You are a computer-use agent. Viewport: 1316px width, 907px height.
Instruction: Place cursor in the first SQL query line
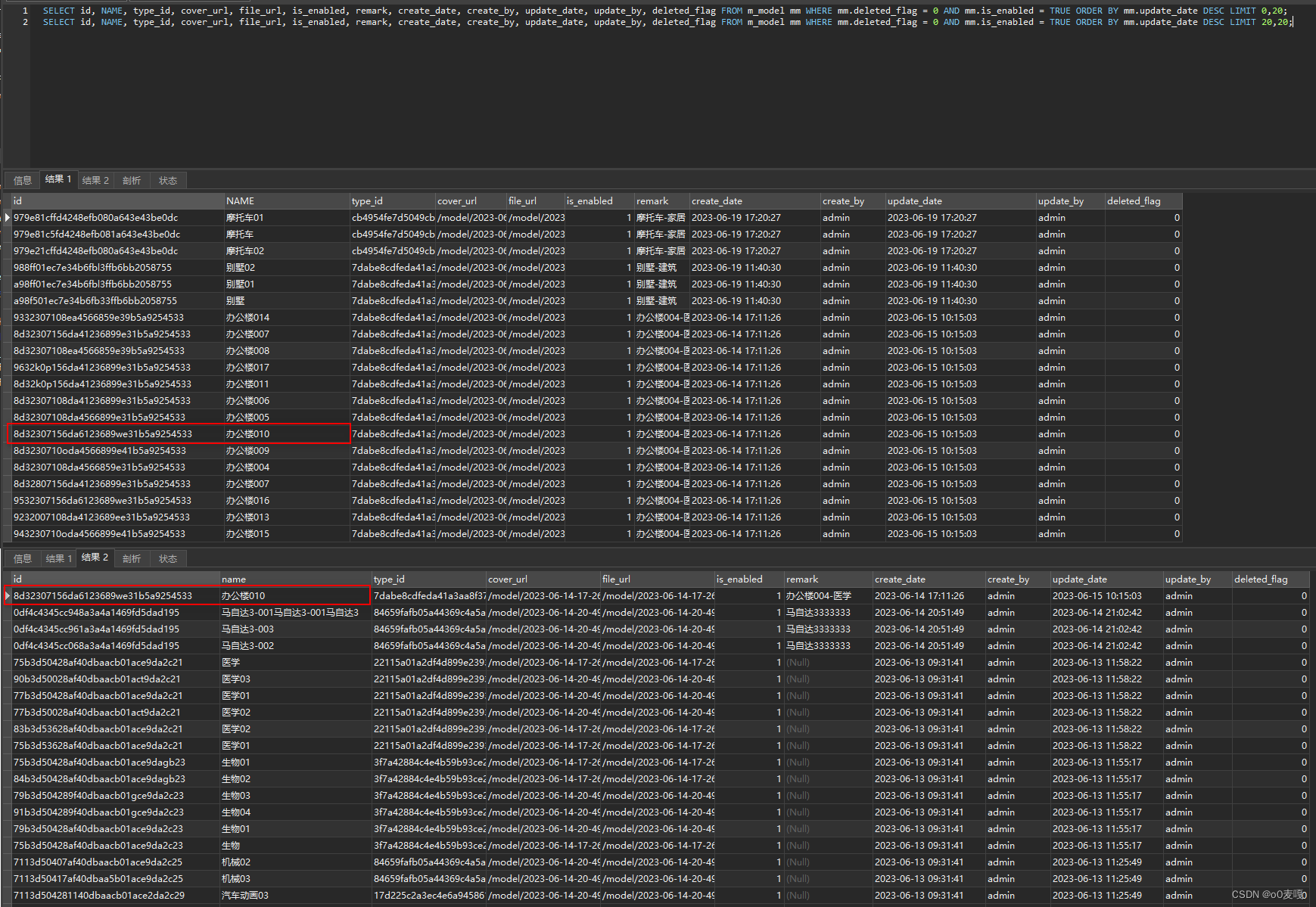[664, 11]
